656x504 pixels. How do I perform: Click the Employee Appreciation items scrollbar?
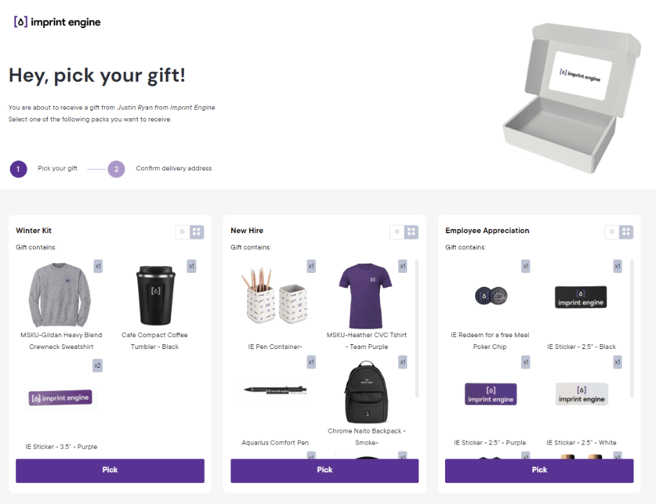[632, 328]
